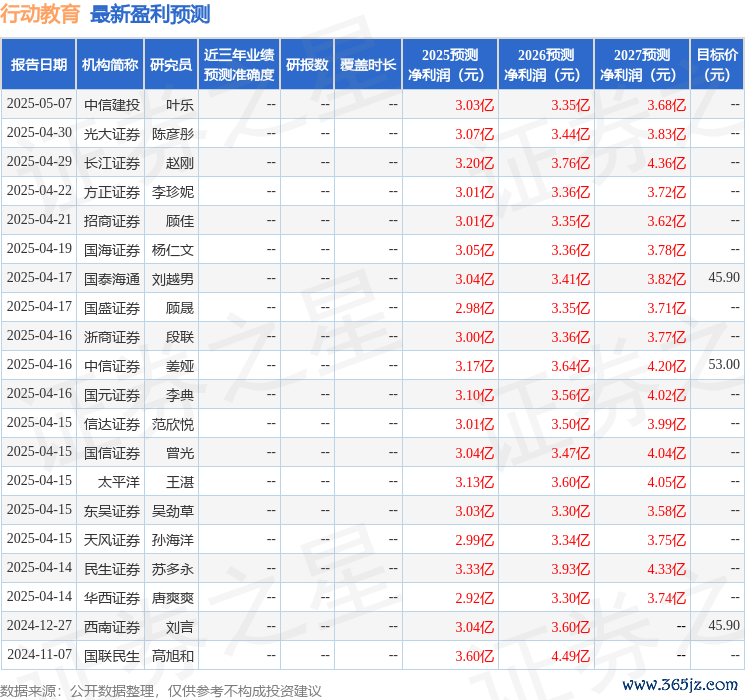745x700 pixels.
Task: Click the 研究员 column header
Action: (x=171, y=65)
